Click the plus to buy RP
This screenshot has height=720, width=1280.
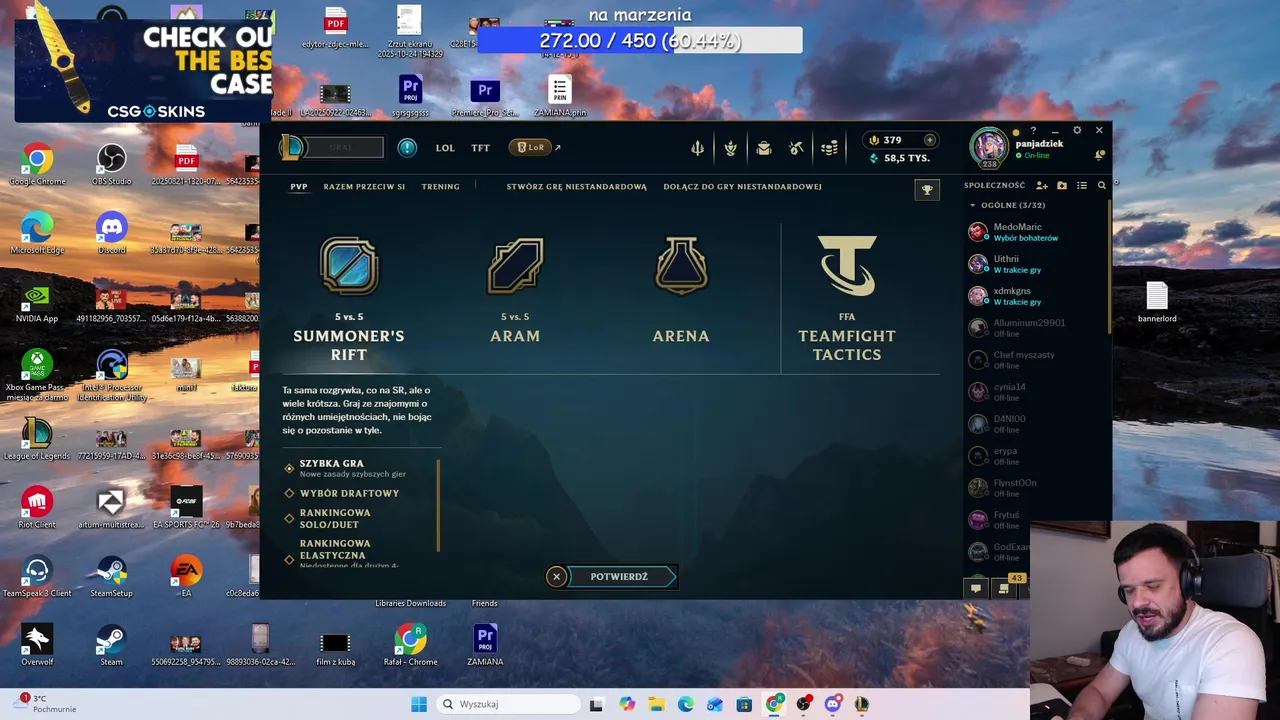click(930, 140)
